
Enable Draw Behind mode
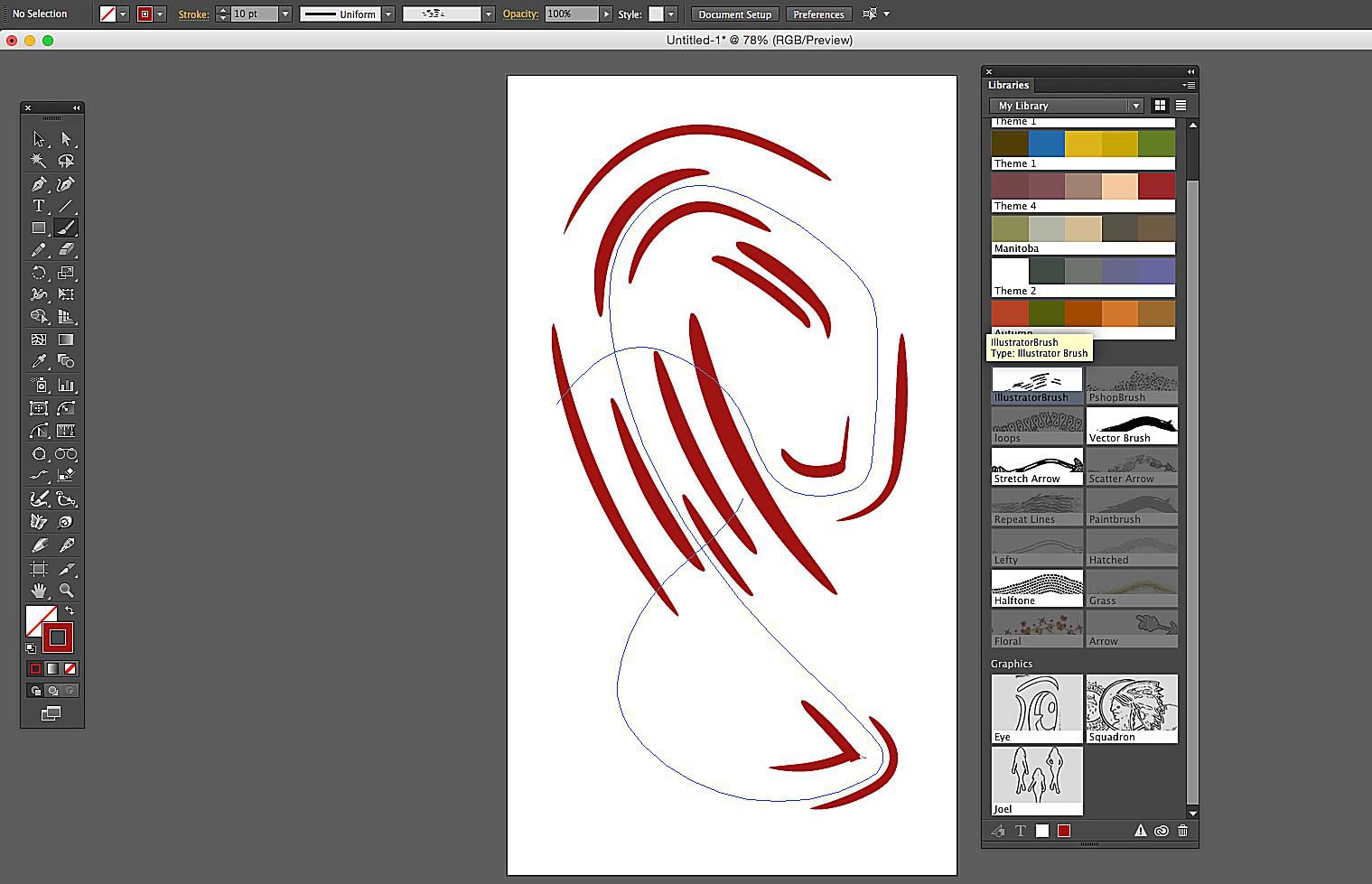(52, 691)
